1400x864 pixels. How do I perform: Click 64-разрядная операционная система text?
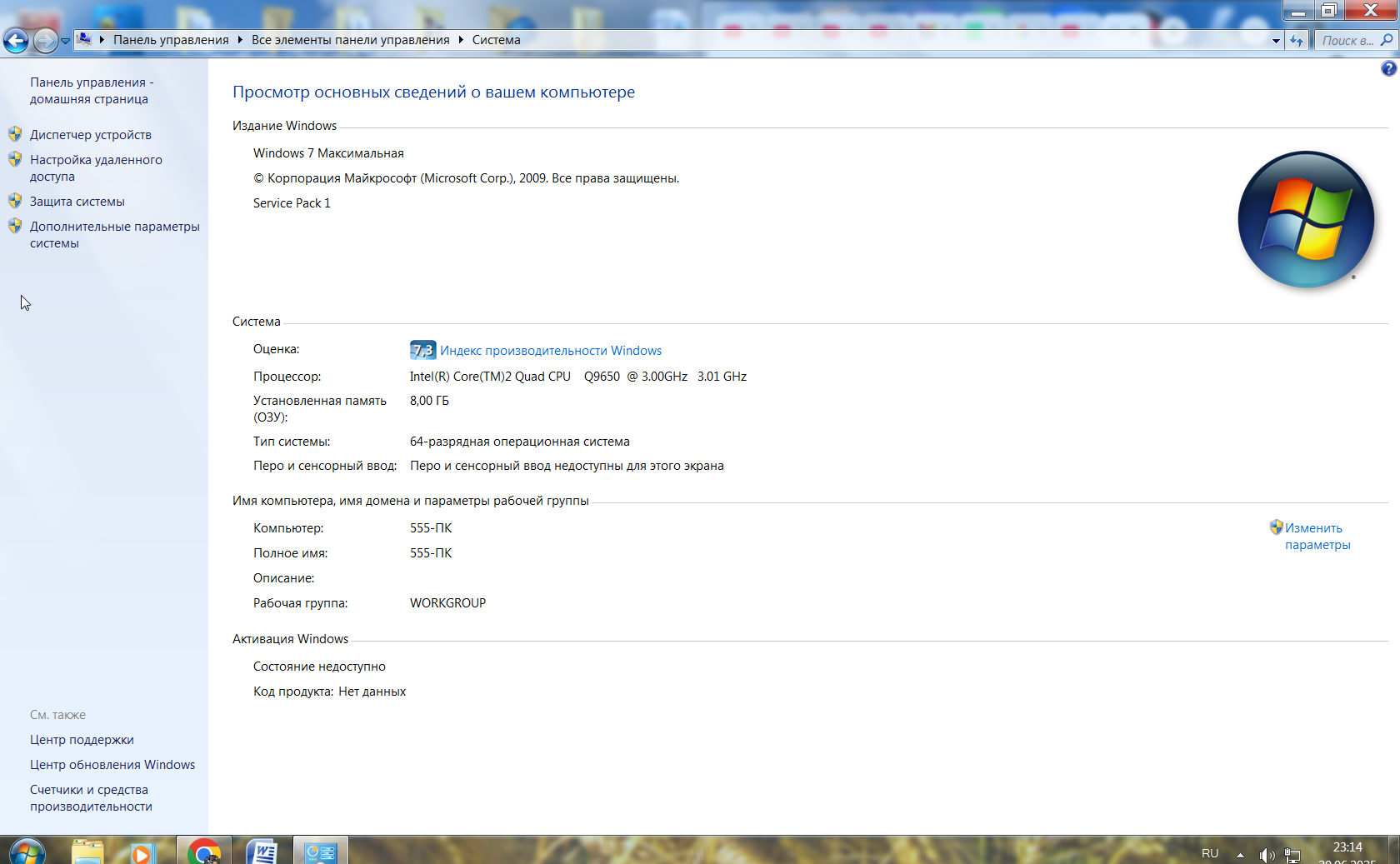click(x=520, y=442)
